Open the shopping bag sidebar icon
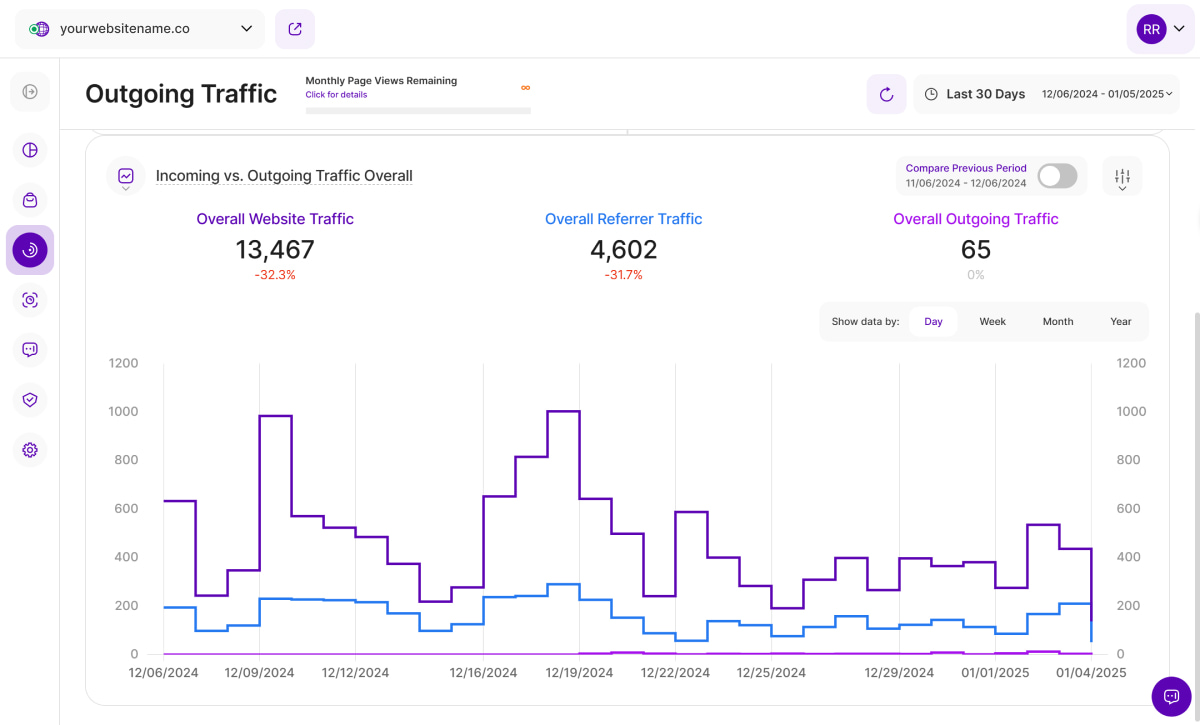The image size is (1200, 725). pos(30,200)
